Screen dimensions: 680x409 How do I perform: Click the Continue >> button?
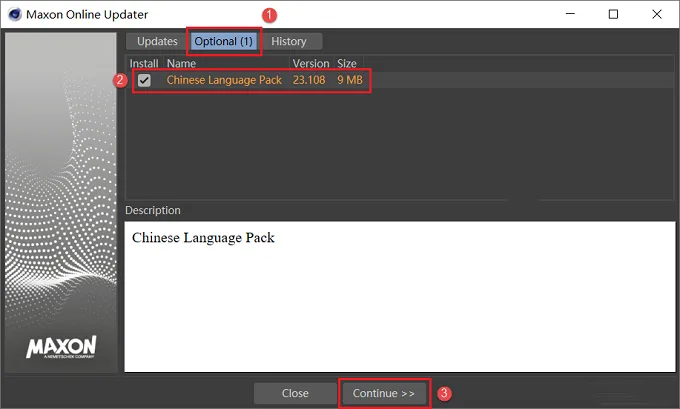(384, 393)
